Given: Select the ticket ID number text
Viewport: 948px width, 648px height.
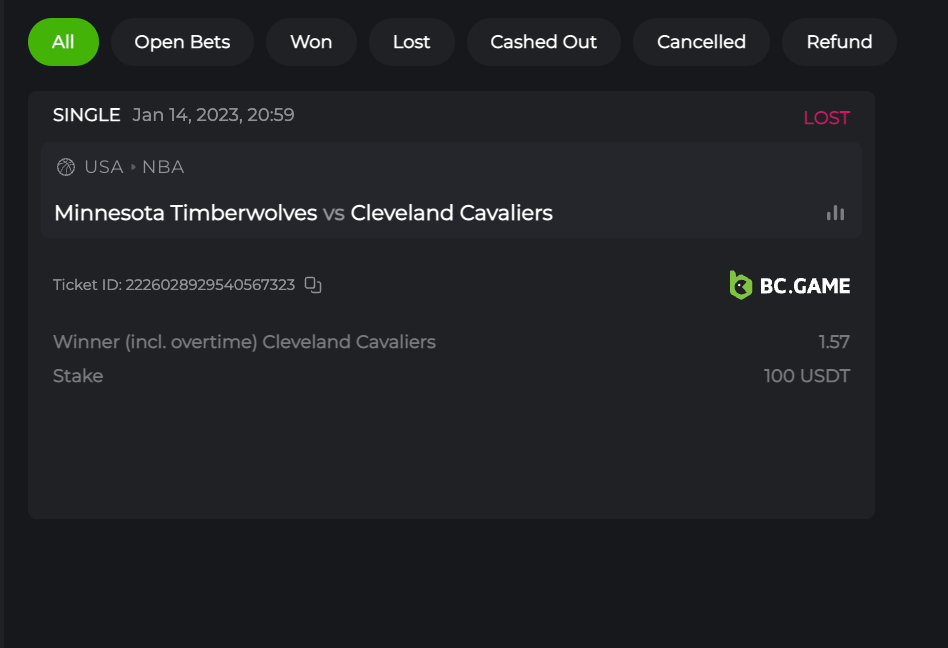Looking at the screenshot, I should coord(210,285).
